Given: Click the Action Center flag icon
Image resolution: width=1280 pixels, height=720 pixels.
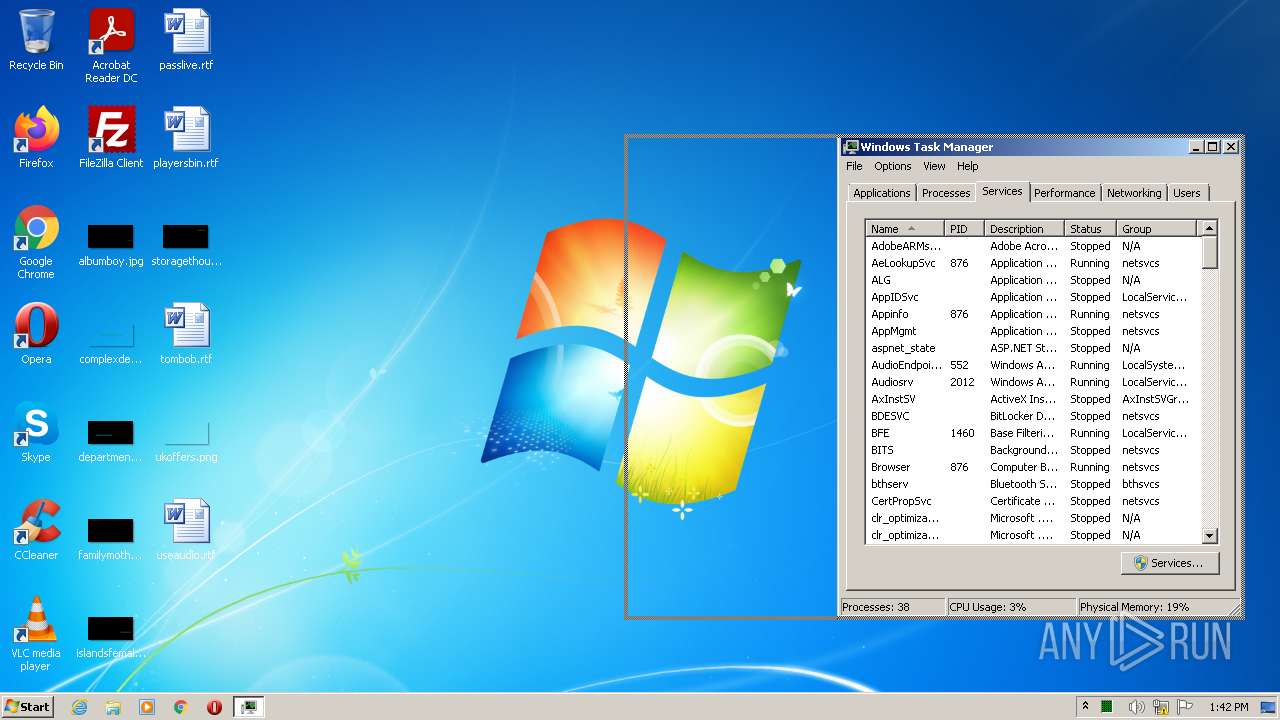Looking at the screenshot, I should [x=1185, y=707].
